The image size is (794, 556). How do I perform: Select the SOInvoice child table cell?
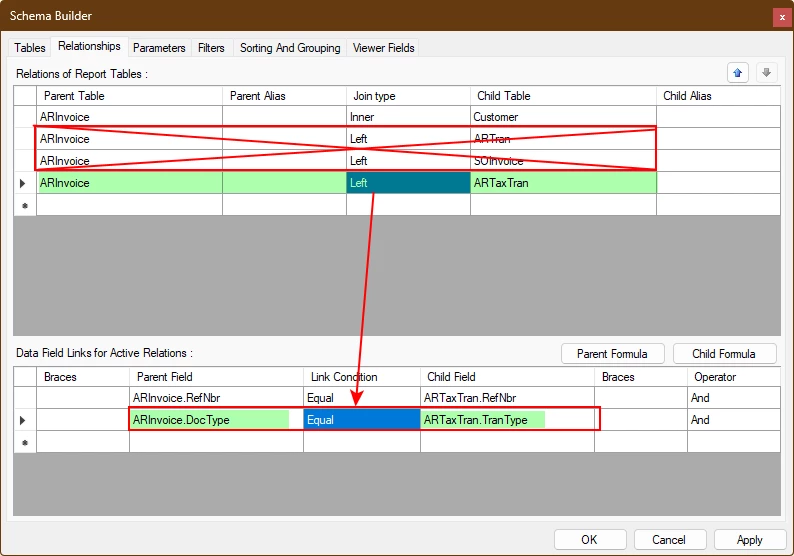click(563, 161)
